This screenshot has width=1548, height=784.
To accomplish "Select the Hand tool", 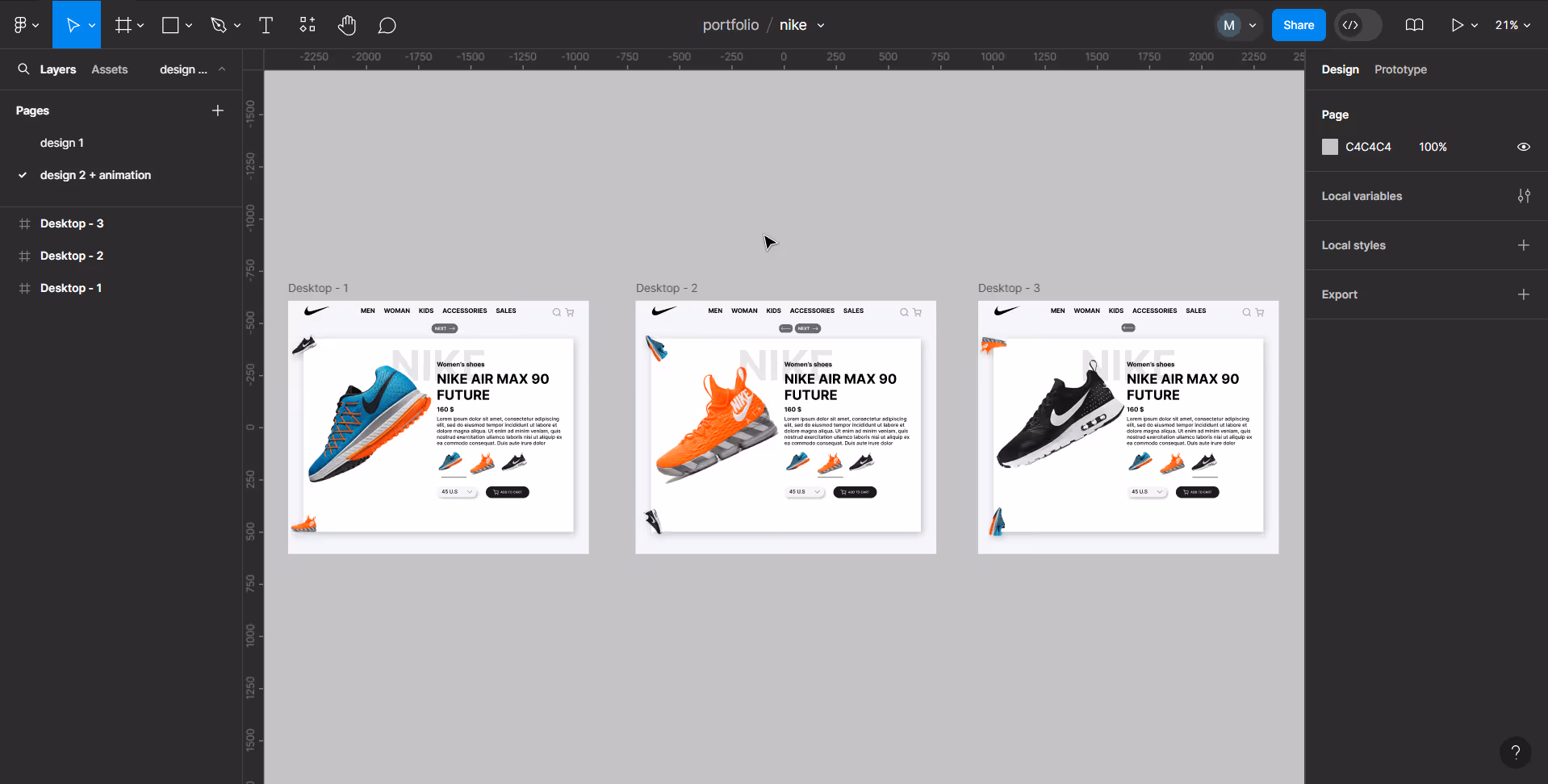I will (x=347, y=25).
